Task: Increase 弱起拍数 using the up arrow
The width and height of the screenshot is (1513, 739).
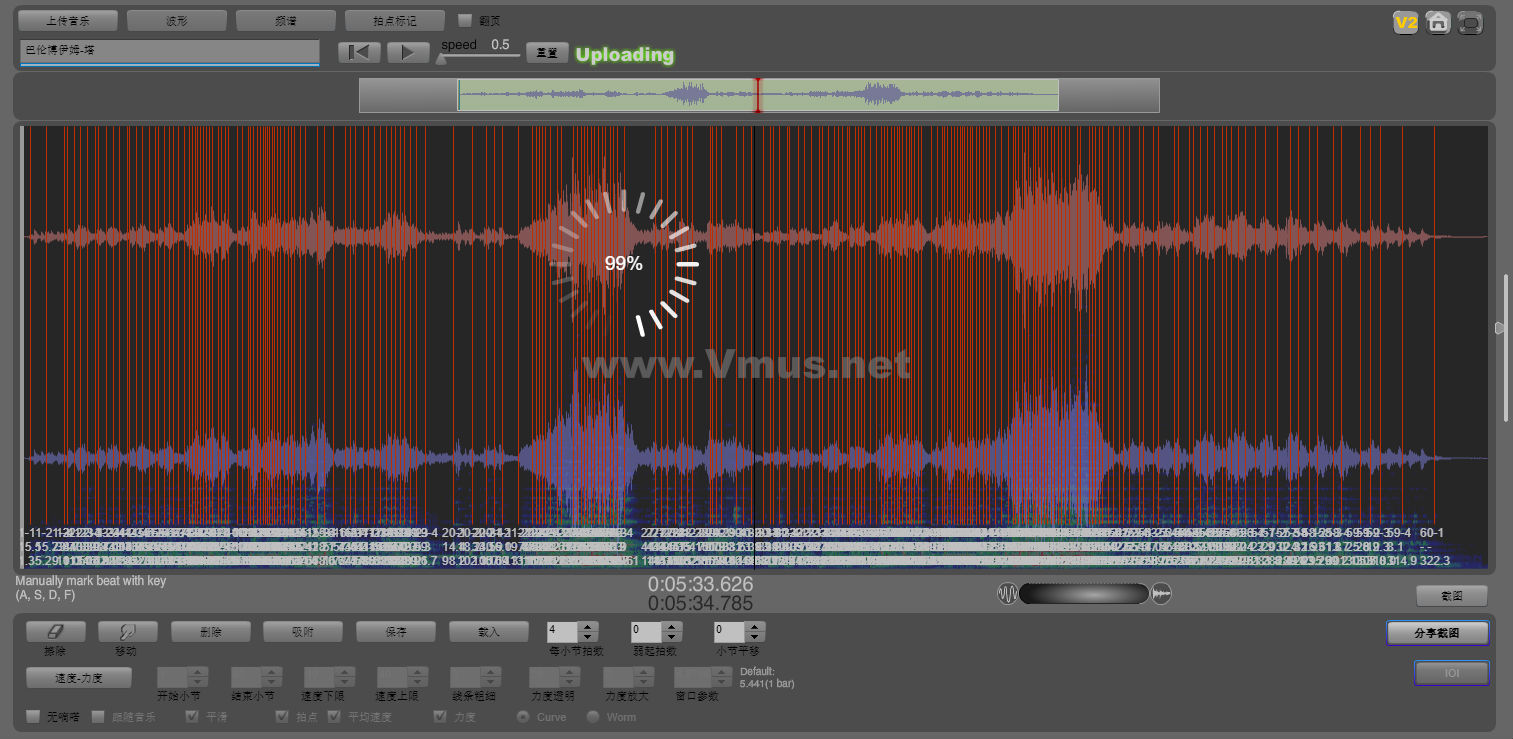Action: click(x=670, y=626)
